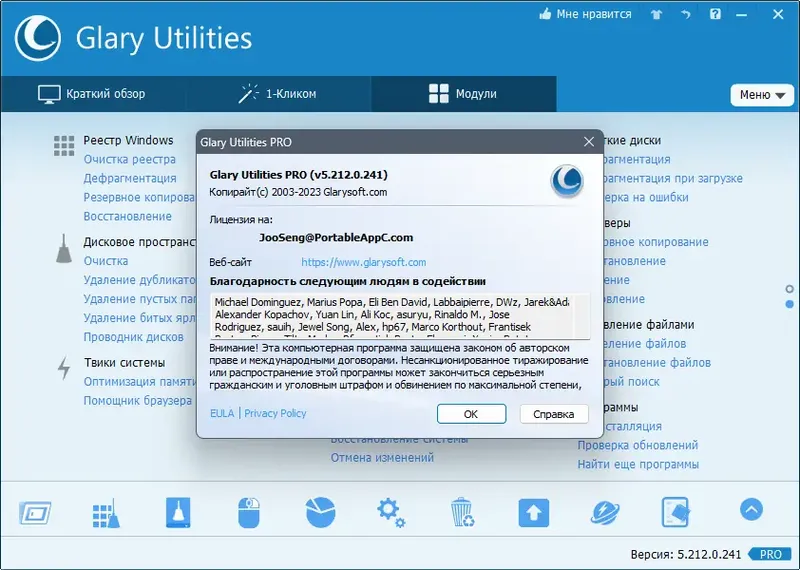This screenshot has width=800, height=570.
Task: Click the Версия: 5.212.0.241 status text
Action: (x=685, y=554)
